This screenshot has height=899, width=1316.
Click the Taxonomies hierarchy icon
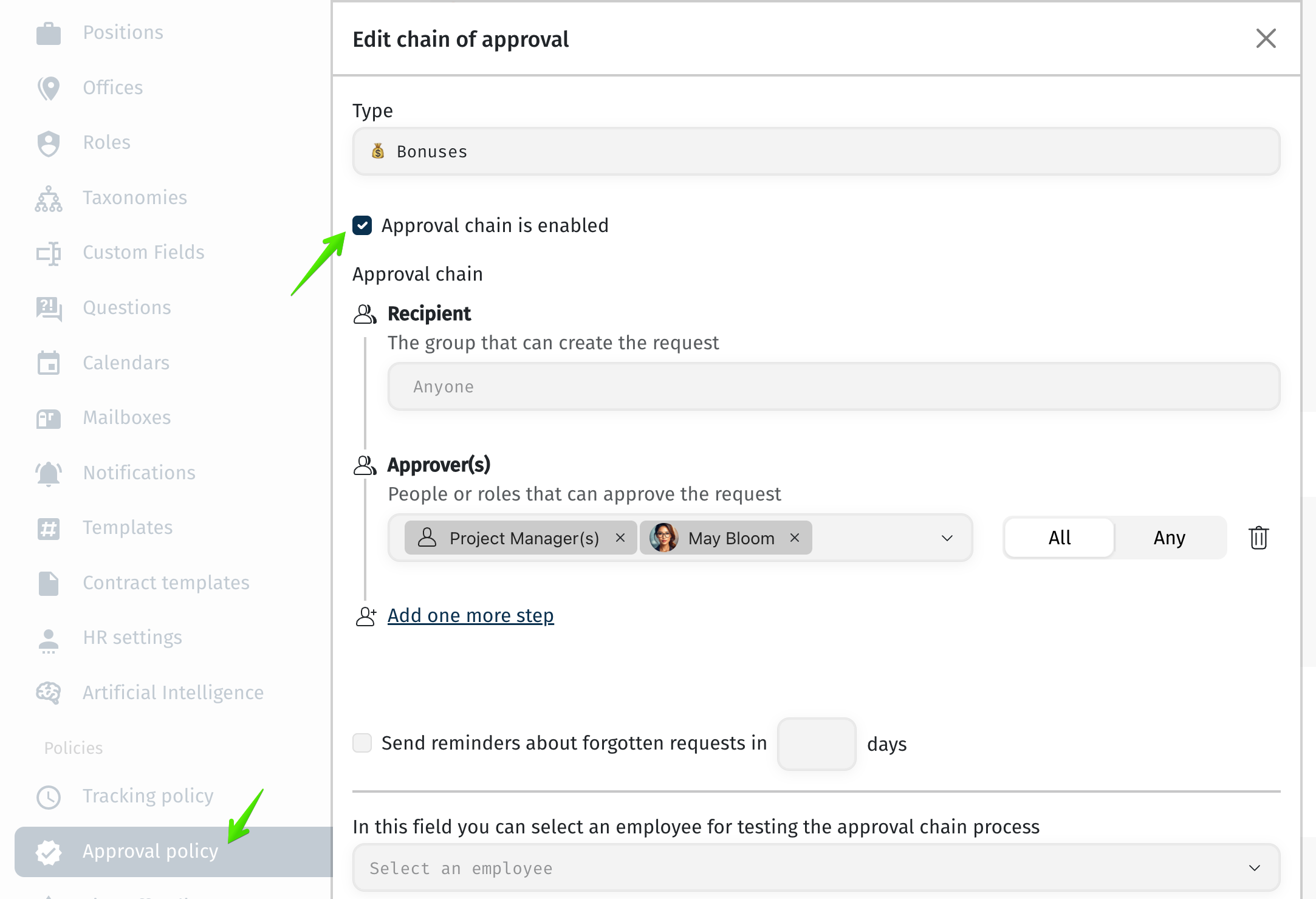tap(49, 198)
